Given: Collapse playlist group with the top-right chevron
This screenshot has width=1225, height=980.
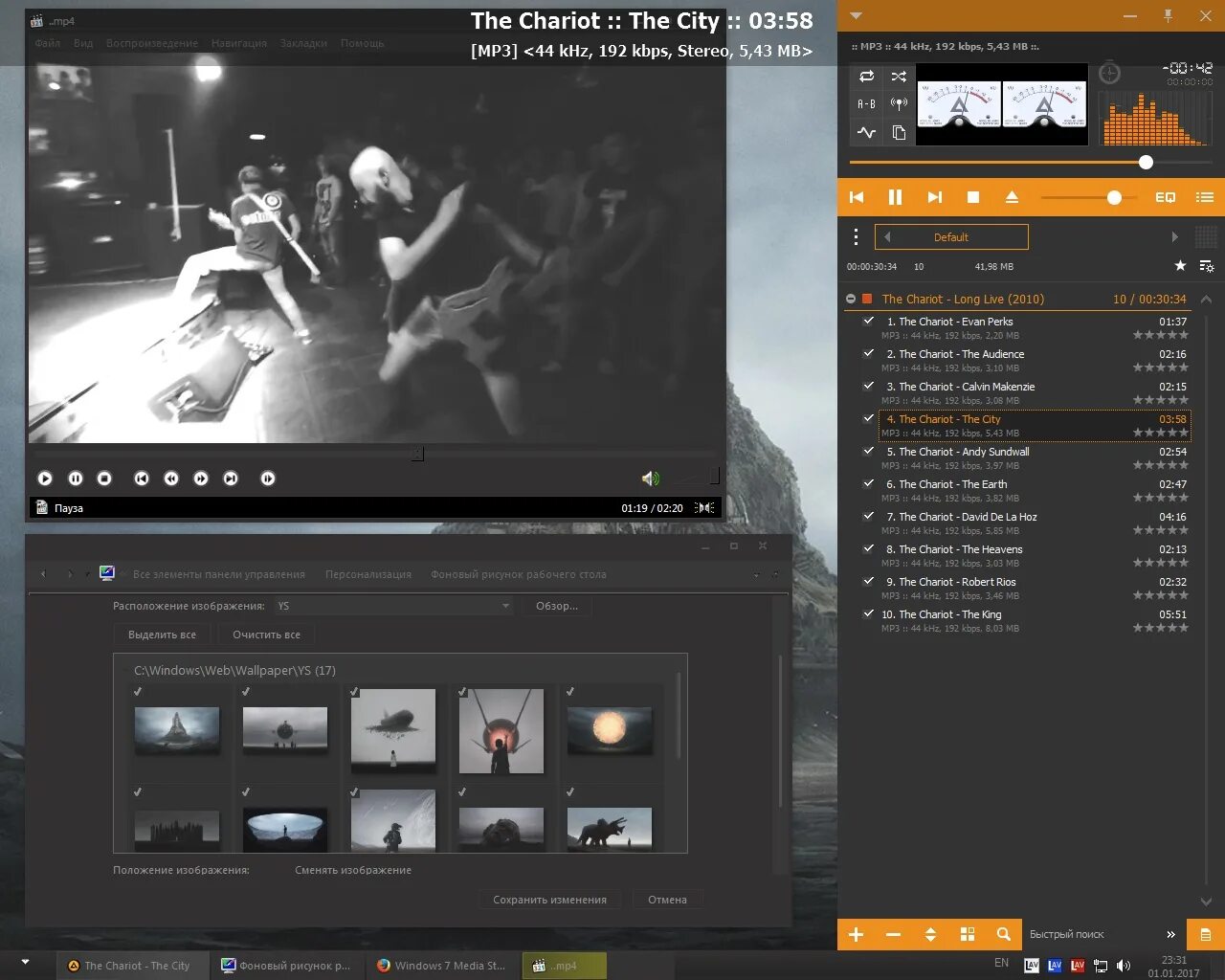Looking at the screenshot, I should [1206, 300].
